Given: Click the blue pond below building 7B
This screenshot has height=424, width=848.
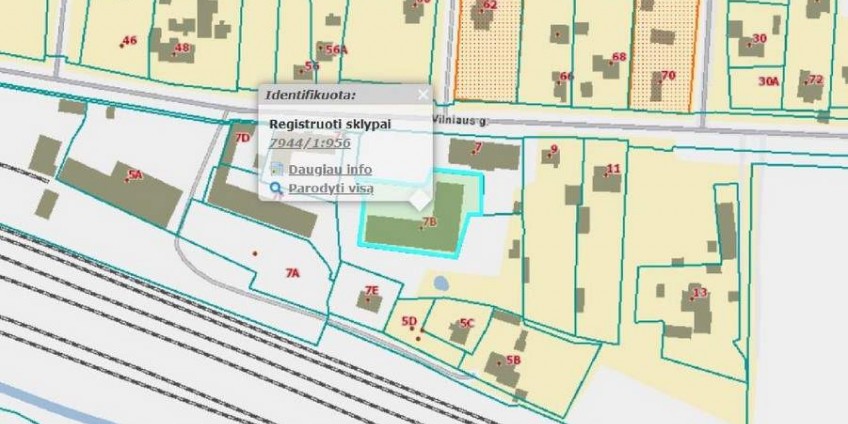Looking at the screenshot, I should [440, 285].
